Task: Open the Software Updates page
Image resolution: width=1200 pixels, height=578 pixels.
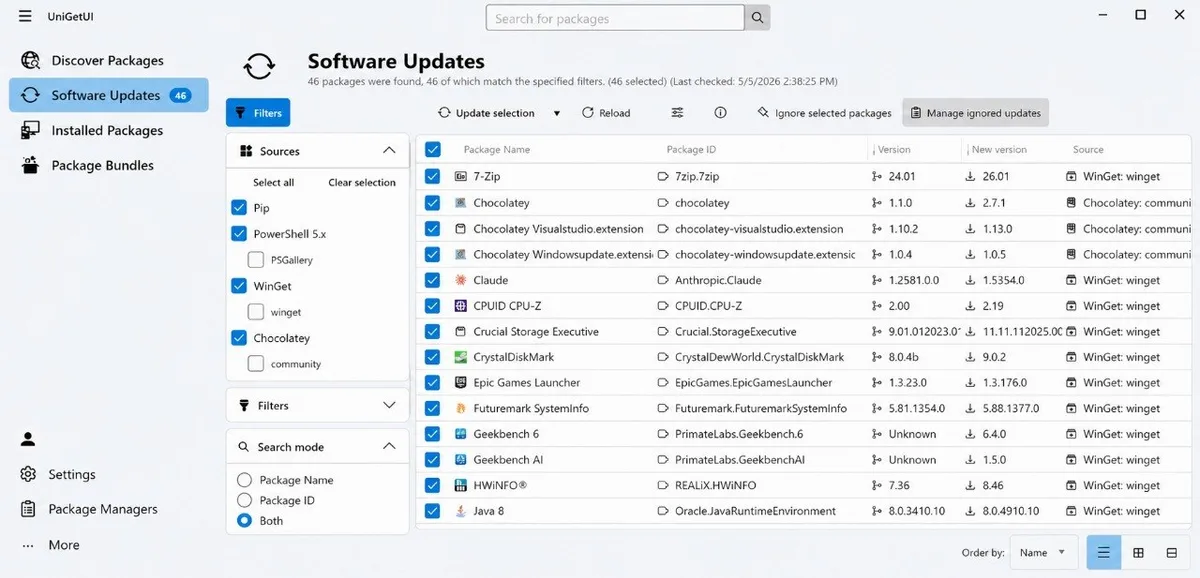Action: pyautogui.click(x=109, y=95)
